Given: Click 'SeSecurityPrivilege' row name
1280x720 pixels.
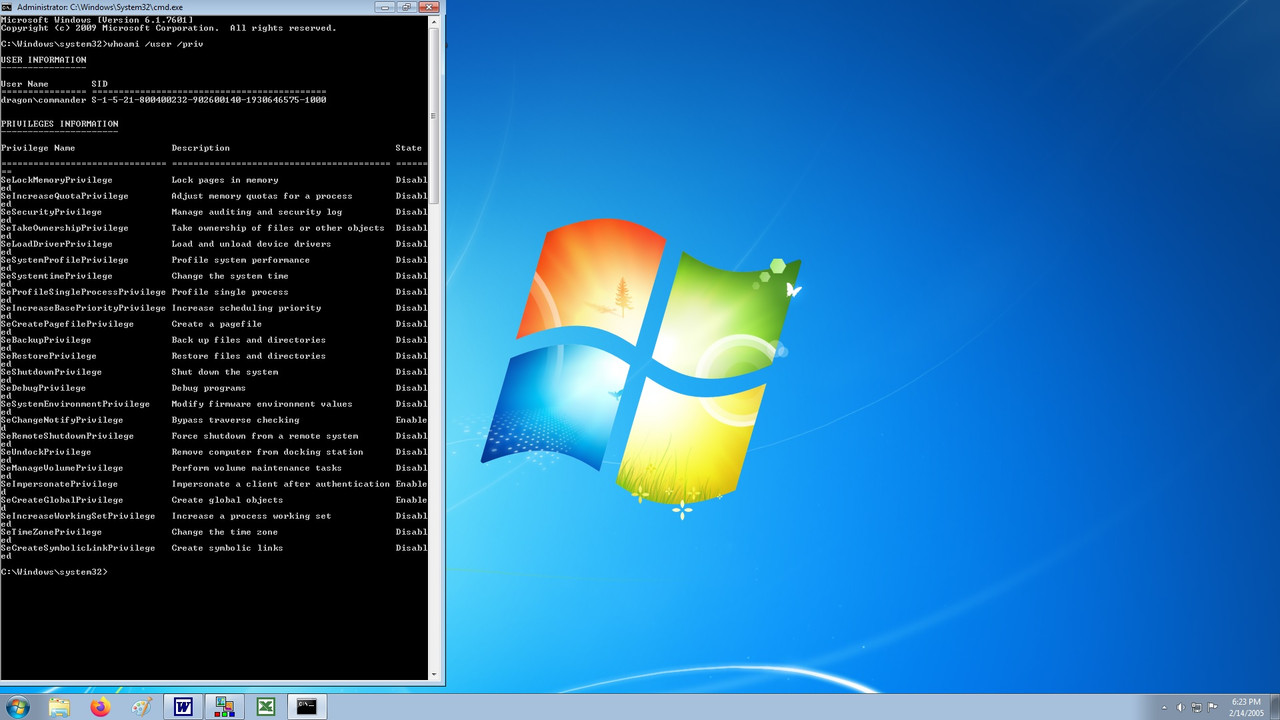Looking at the screenshot, I should tap(51, 212).
